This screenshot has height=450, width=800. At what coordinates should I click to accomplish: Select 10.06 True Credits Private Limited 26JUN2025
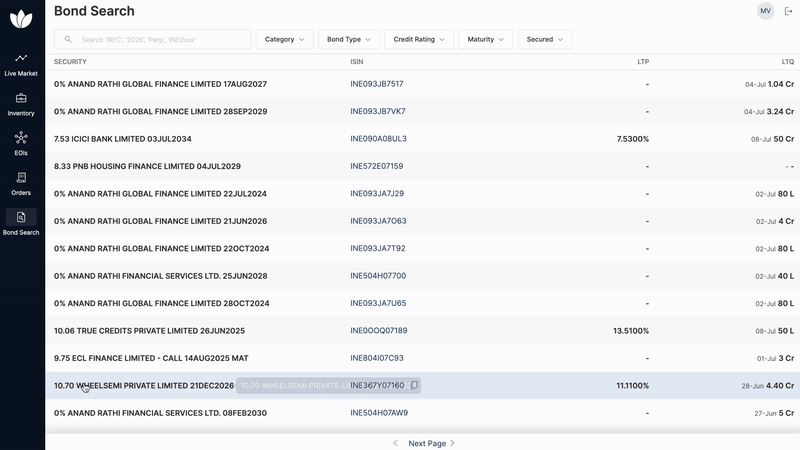pos(149,331)
